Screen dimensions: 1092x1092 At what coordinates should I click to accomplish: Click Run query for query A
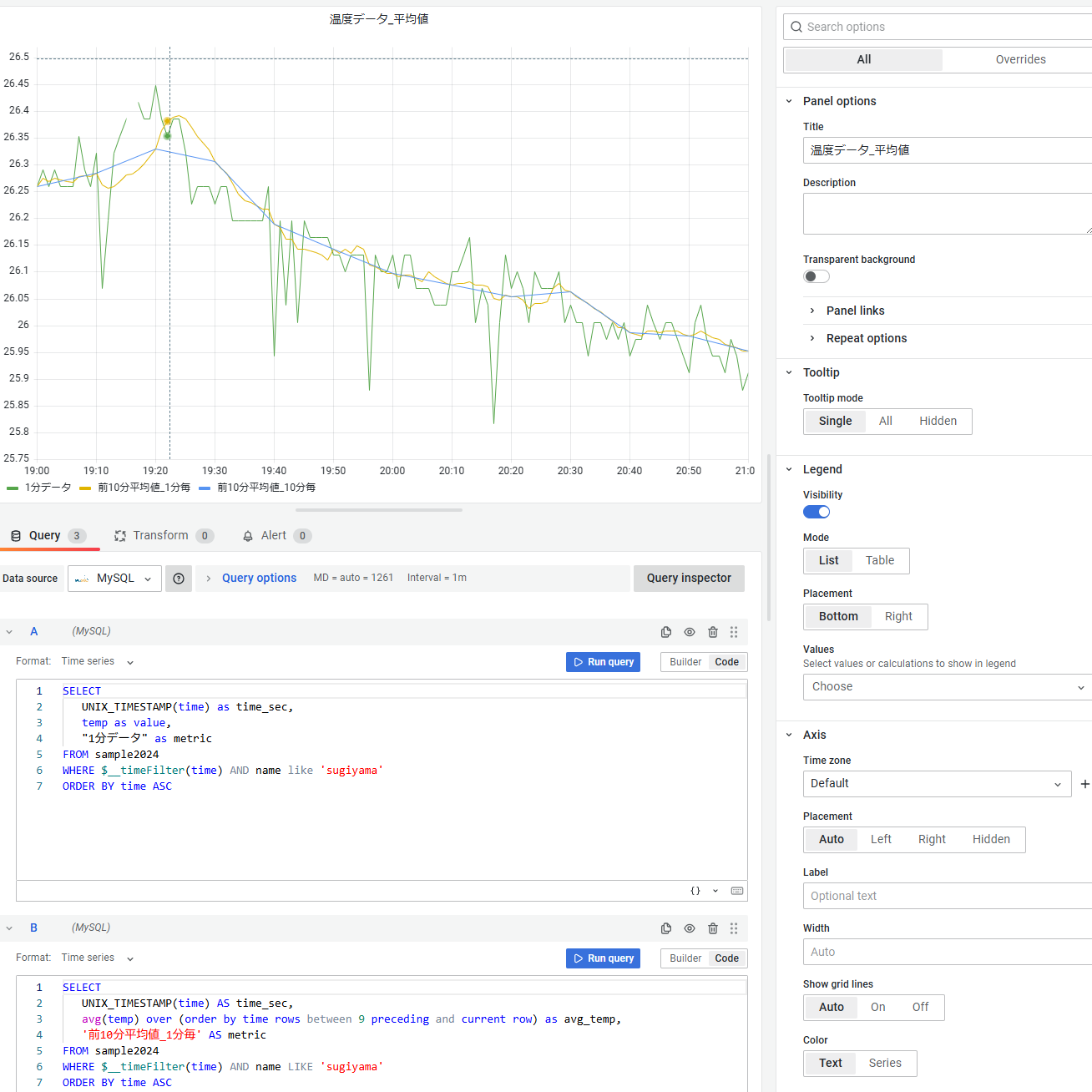(x=603, y=662)
